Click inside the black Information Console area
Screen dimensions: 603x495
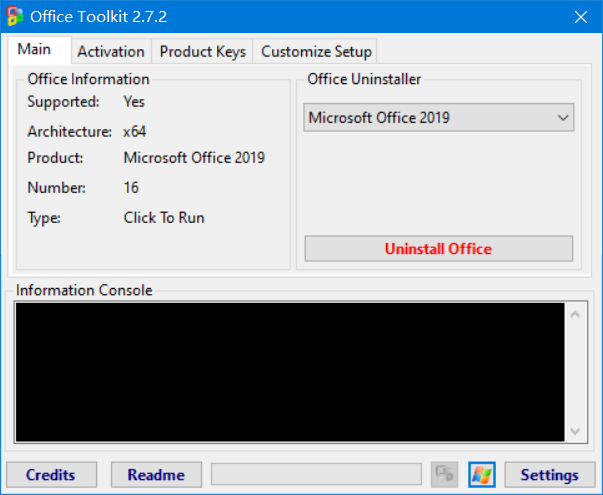point(290,372)
